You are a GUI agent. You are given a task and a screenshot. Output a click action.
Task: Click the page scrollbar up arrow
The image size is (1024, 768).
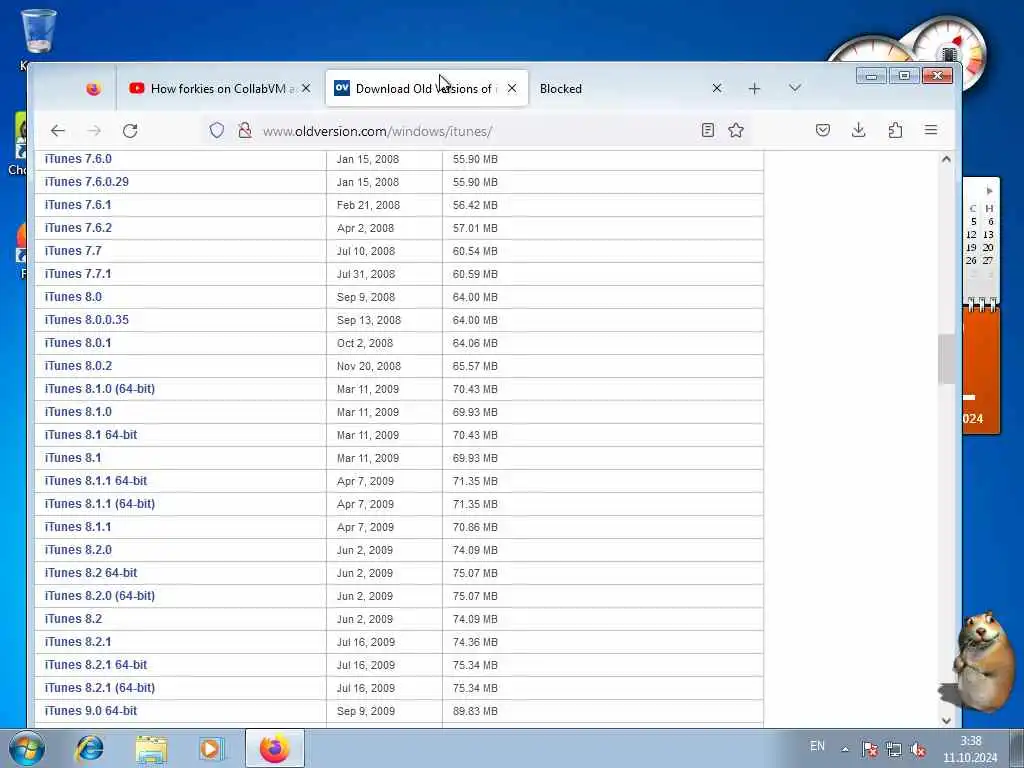click(x=946, y=159)
